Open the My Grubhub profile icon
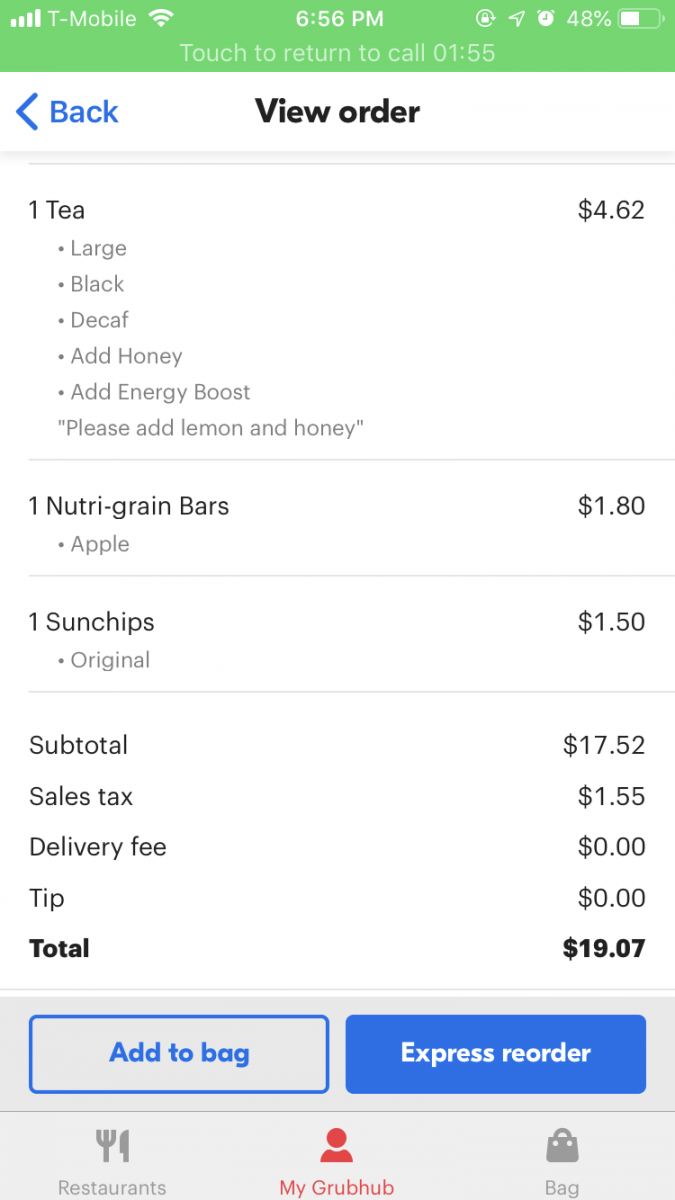The width and height of the screenshot is (675, 1200). (x=336, y=1146)
